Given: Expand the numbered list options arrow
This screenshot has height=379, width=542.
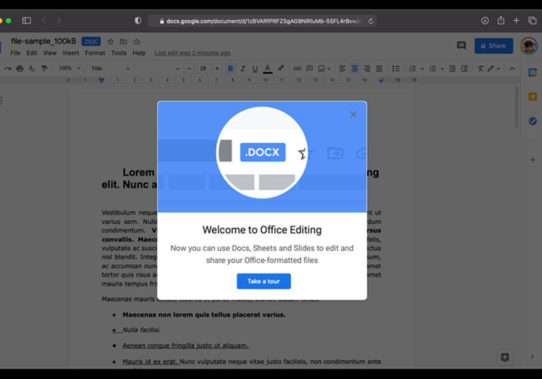Looking at the screenshot, I should point(422,69).
